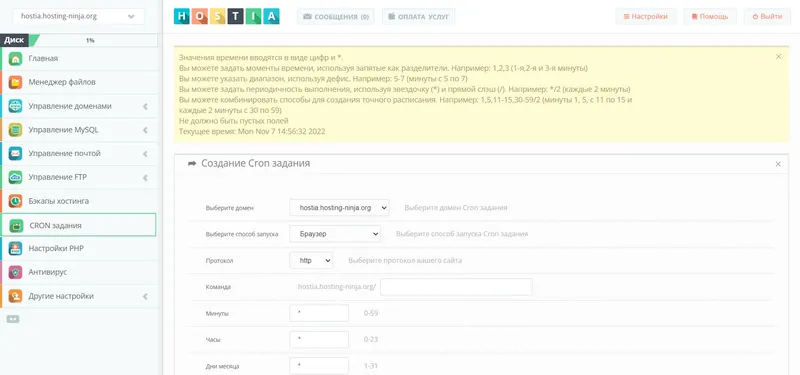This screenshot has height=375, width=800.
Task: Open the Выберите домен dropdown
Action: 339,208
